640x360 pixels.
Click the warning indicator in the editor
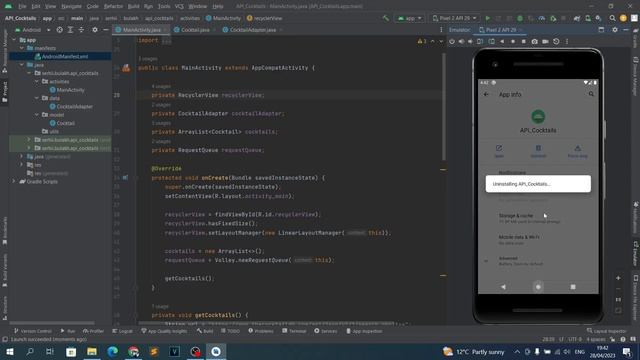pyautogui.click(x=422, y=41)
